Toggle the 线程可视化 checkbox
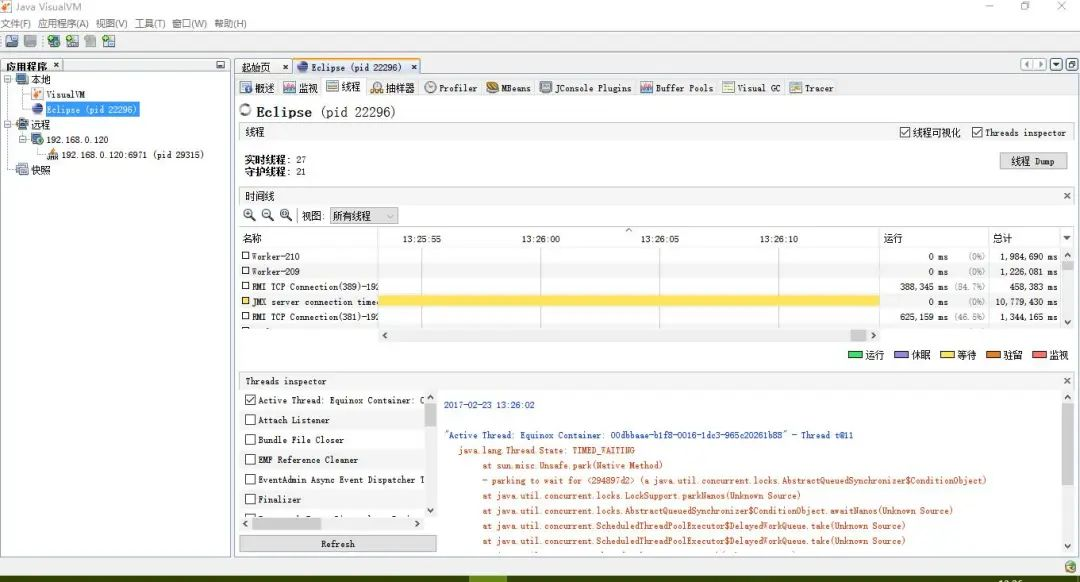1080x582 pixels. [904, 132]
